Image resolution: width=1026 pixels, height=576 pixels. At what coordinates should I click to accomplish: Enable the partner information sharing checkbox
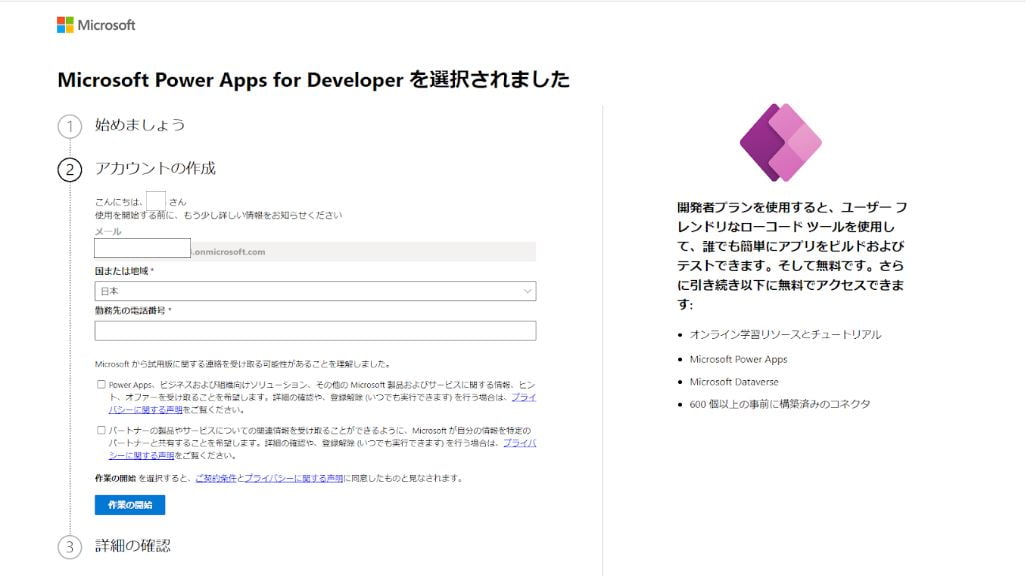pos(101,430)
